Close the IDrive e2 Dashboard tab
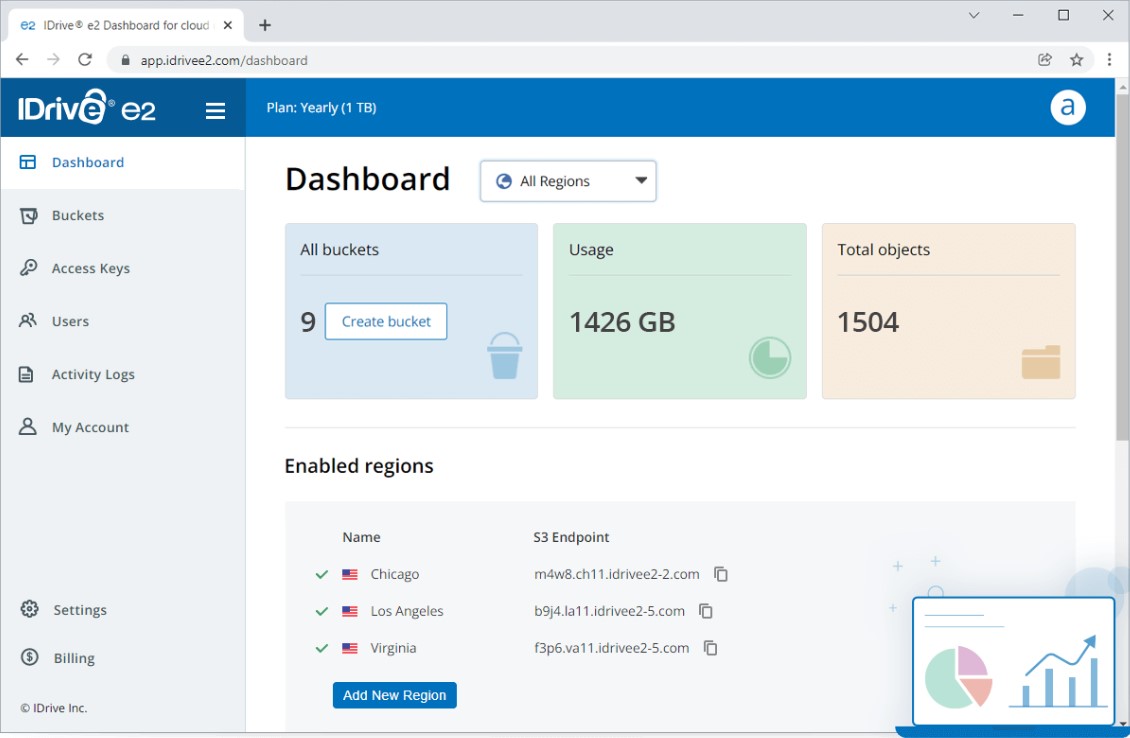 click(228, 25)
